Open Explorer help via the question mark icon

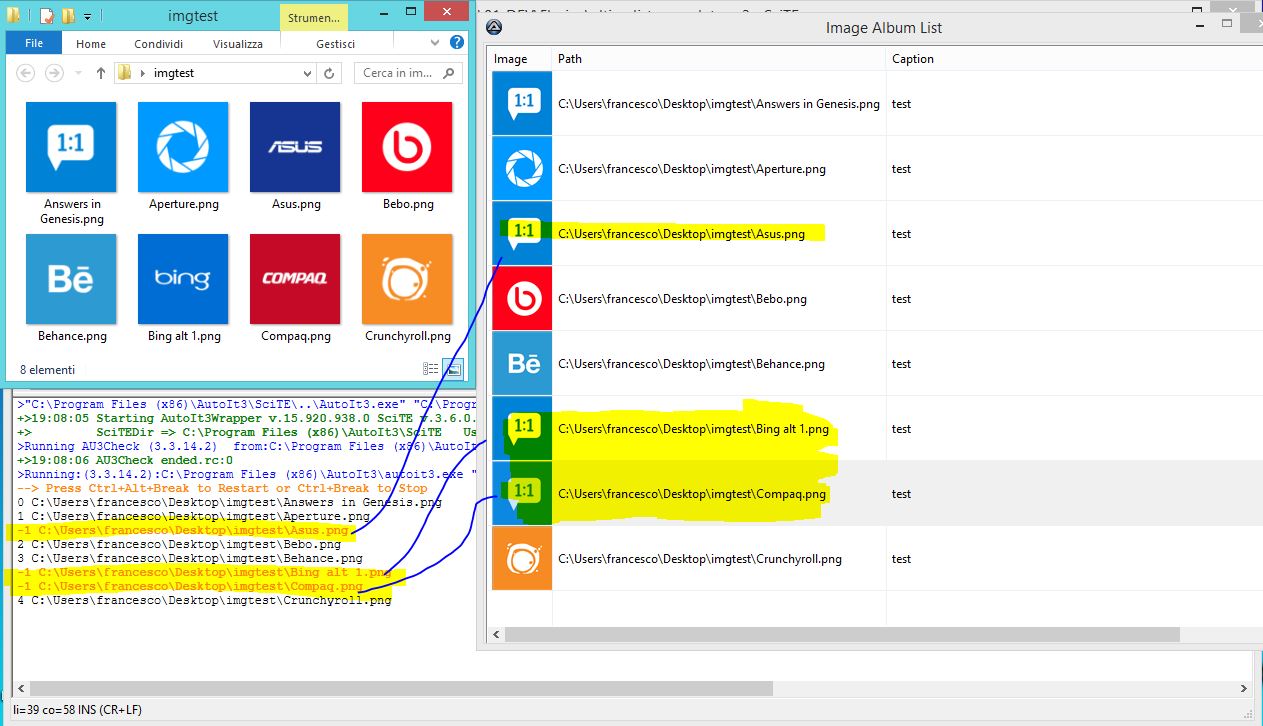point(457,42)
